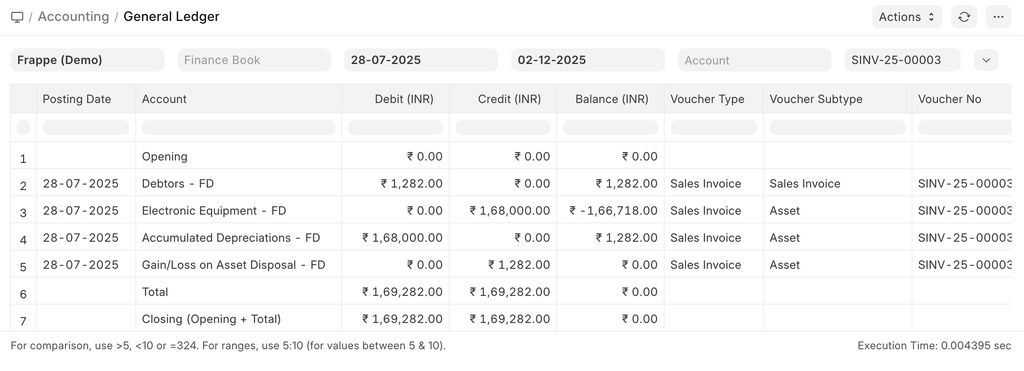Toggle the select-all circle in filter row
The width and height of the screenshot is (1024, 371).
click(23, 127)
